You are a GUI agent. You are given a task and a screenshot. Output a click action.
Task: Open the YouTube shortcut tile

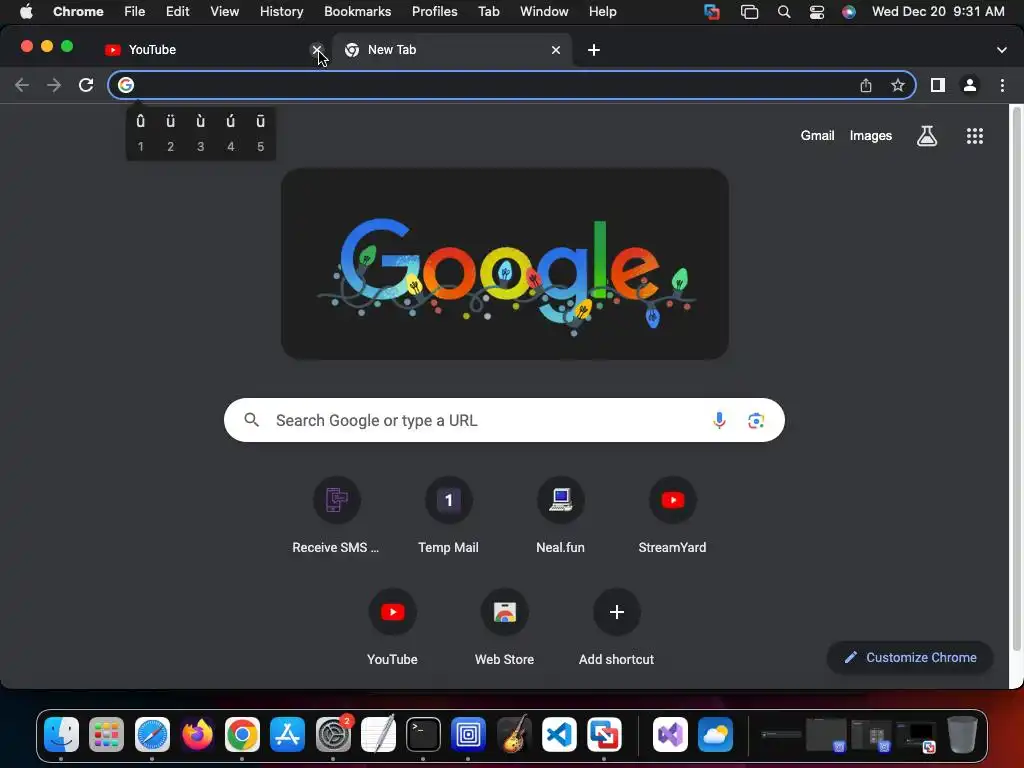392,628
